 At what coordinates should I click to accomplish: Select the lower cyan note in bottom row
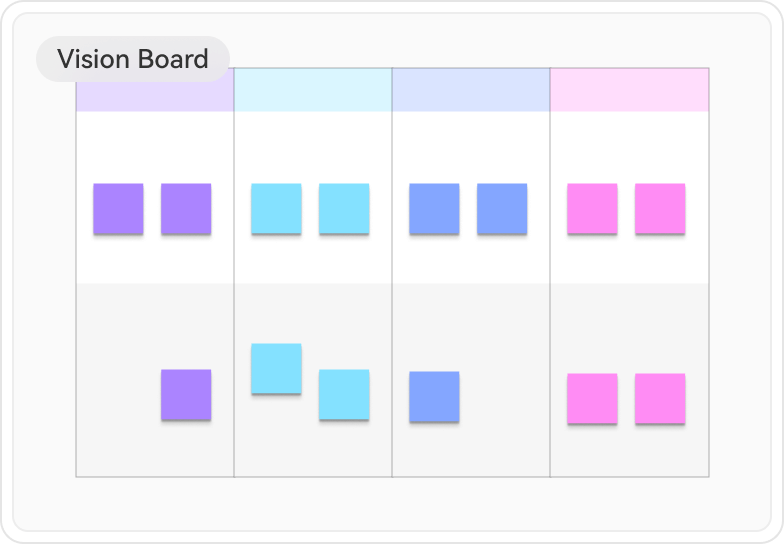click(344, 395)
